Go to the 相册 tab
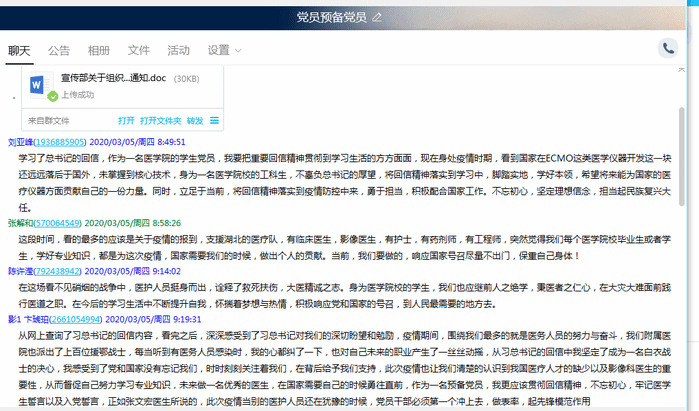 pyautogui.click(x=99, y=50)
